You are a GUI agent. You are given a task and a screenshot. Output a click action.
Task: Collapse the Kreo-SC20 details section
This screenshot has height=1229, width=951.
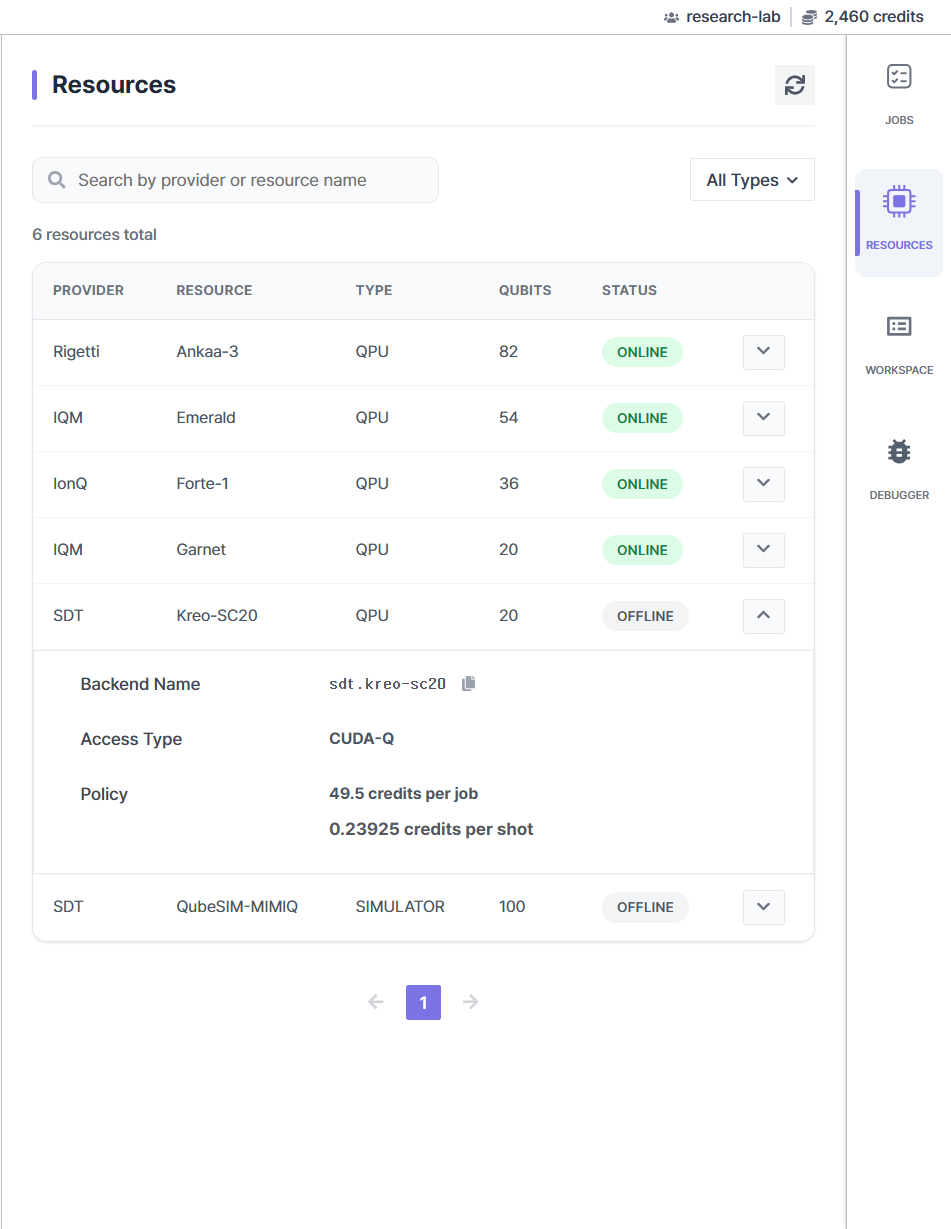point(763,616)
